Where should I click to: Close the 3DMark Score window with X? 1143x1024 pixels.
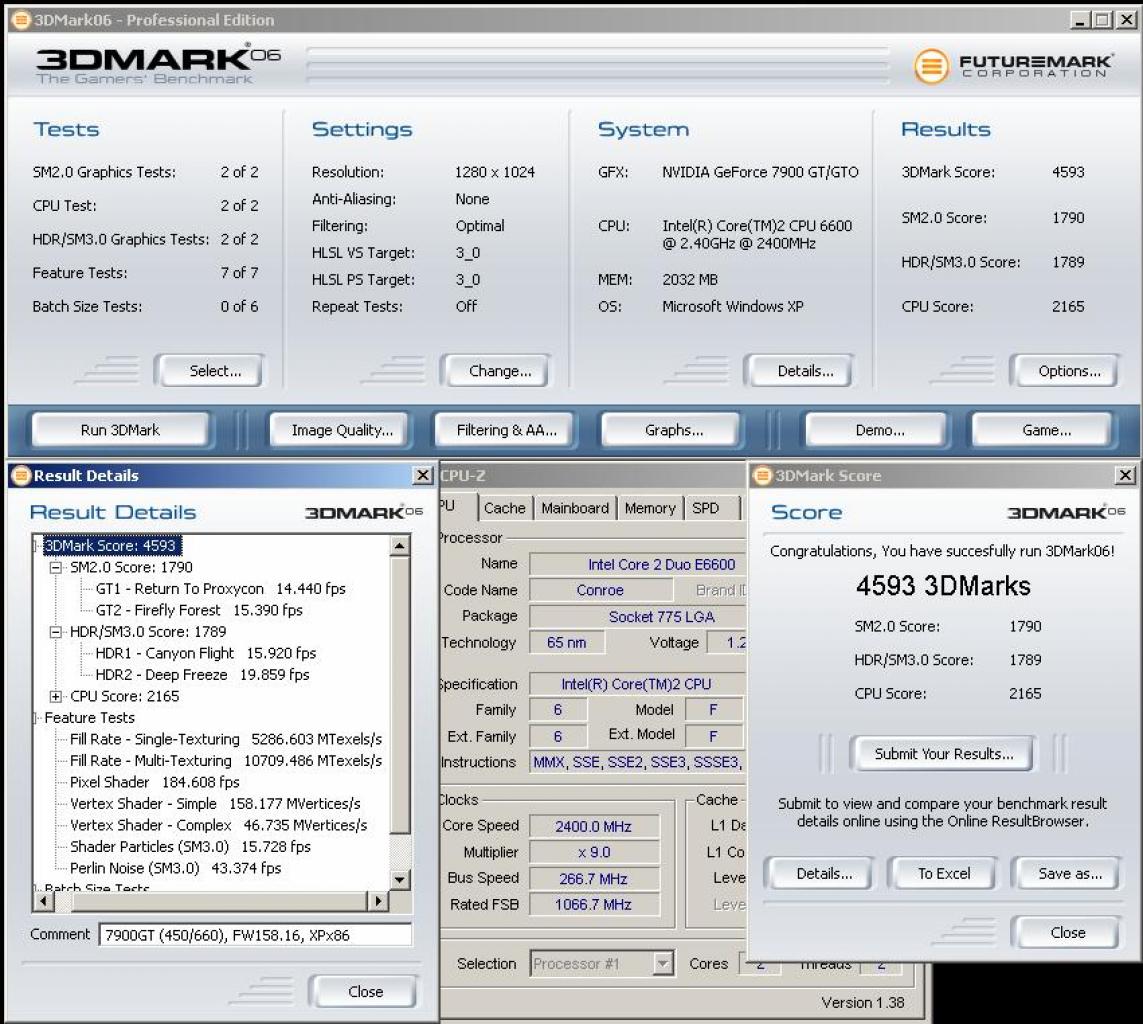pyautogui.click(x=1126, y=475)
